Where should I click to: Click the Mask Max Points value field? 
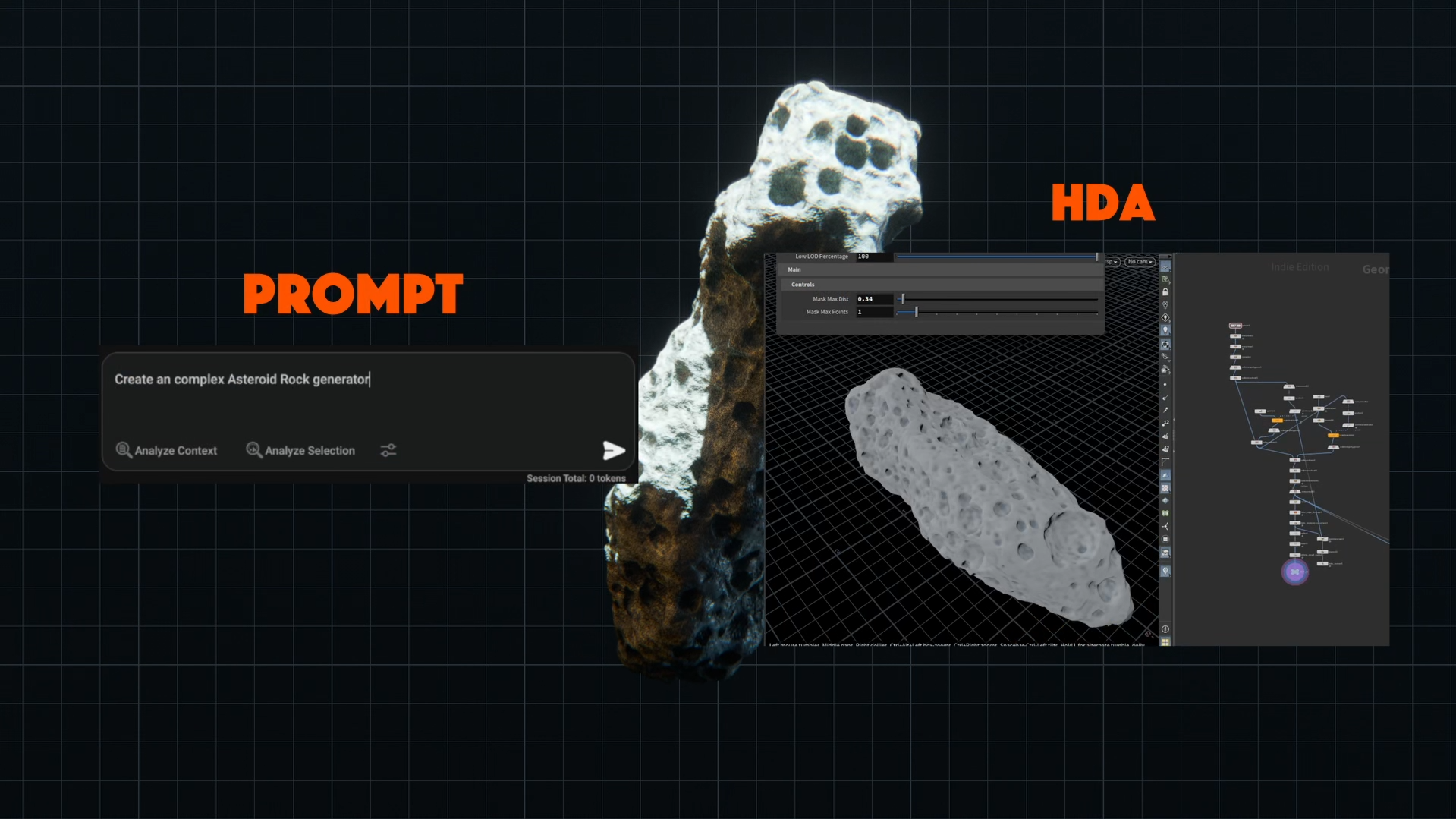click(x=873, y=312)
